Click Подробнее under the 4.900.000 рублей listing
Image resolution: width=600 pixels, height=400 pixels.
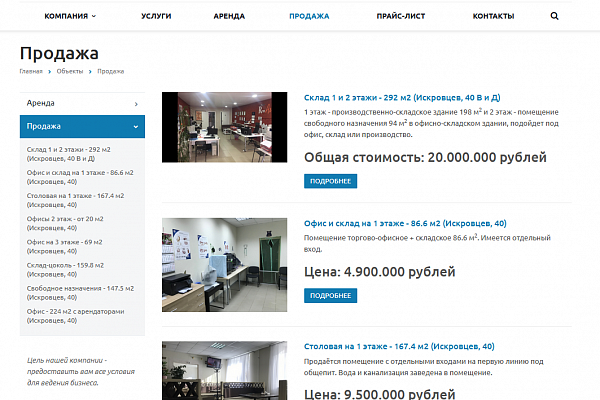click(331, 296)
